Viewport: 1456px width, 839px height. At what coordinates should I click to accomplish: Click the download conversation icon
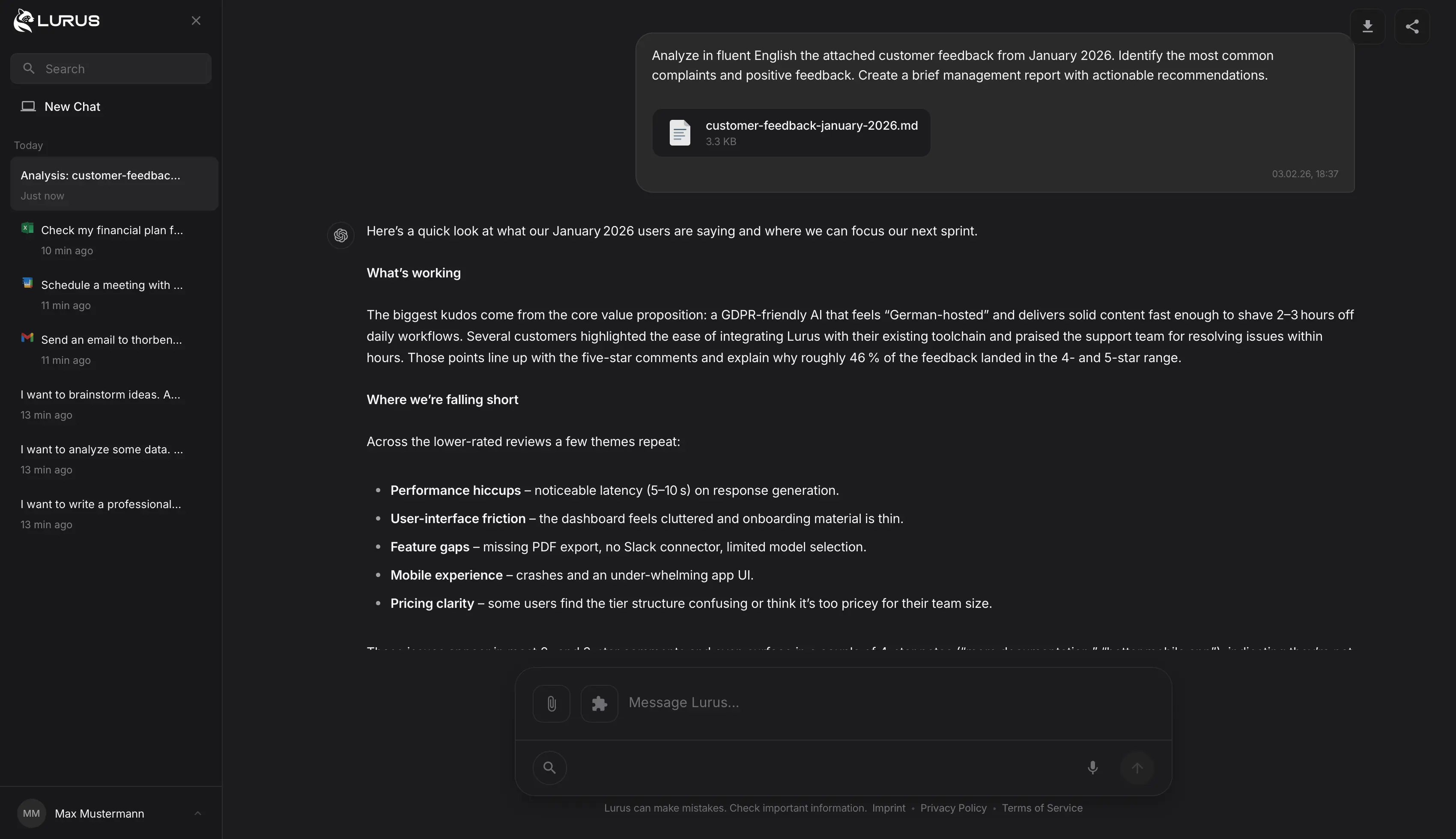pyautogui.click(x=1367, y=27)
